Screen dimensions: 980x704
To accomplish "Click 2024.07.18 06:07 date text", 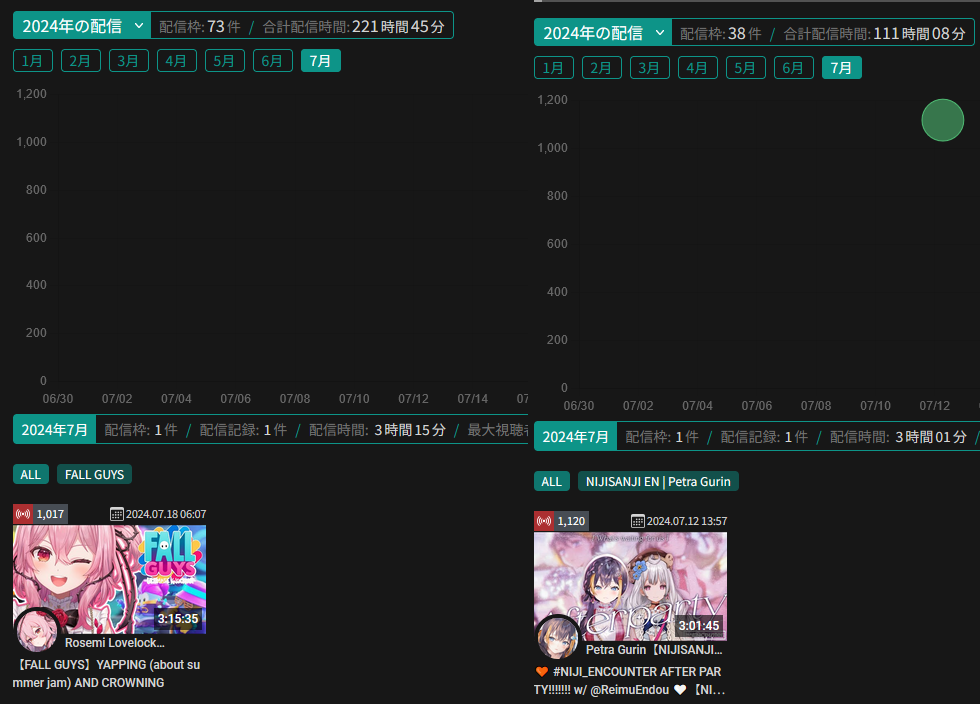I will 166,514.
